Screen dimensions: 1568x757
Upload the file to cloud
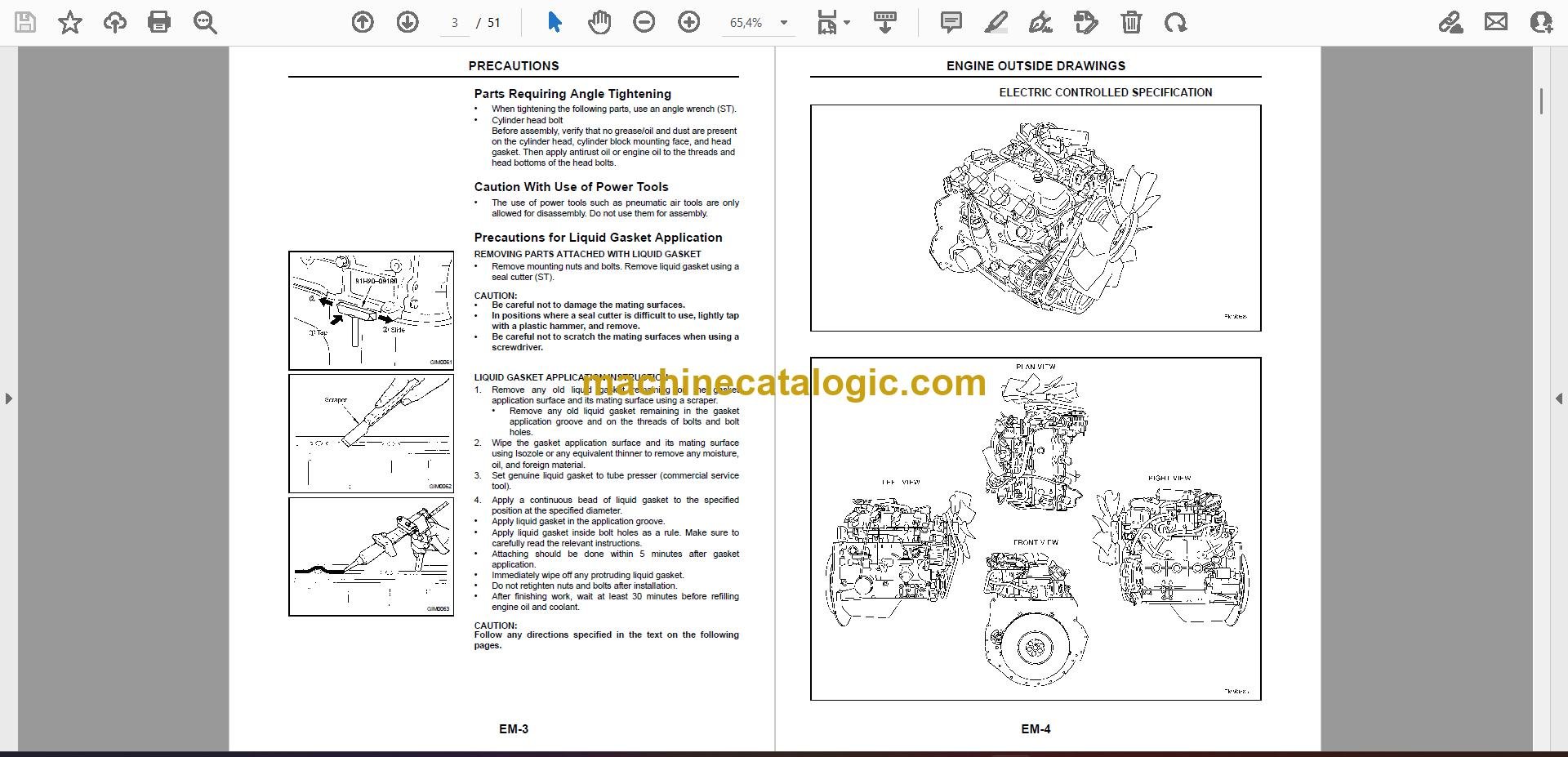click(114, 23)
